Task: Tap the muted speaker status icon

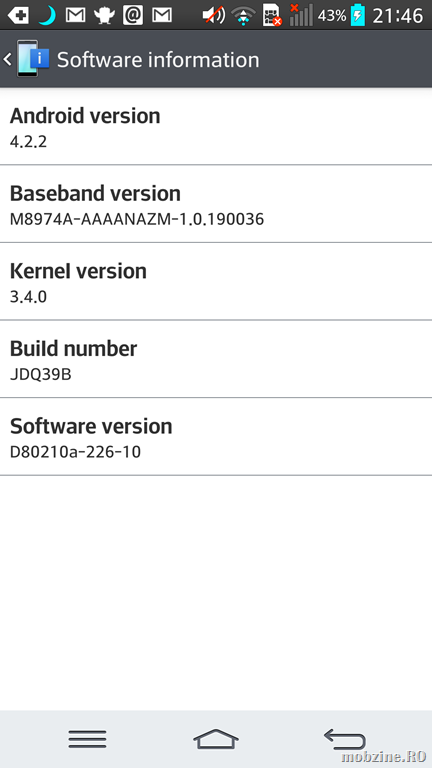Action: (214, 16)
